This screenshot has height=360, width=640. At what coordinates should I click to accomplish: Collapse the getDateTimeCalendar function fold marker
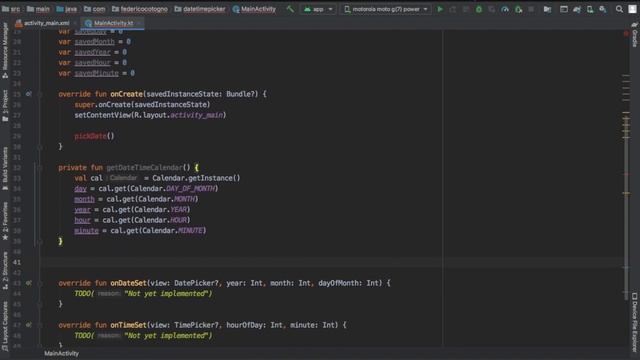tap(40, 168)
